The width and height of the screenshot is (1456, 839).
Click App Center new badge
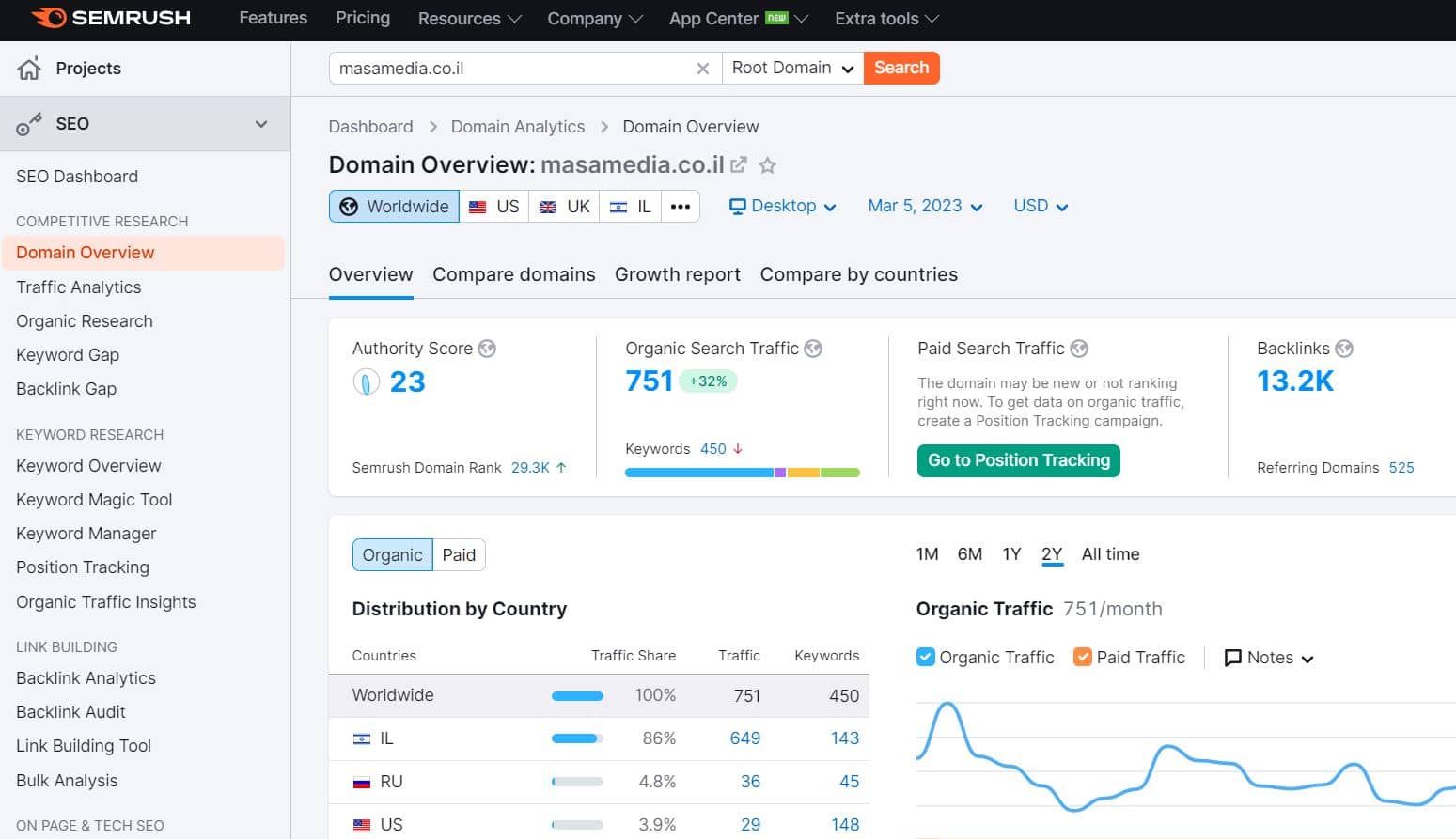[776, 17]
